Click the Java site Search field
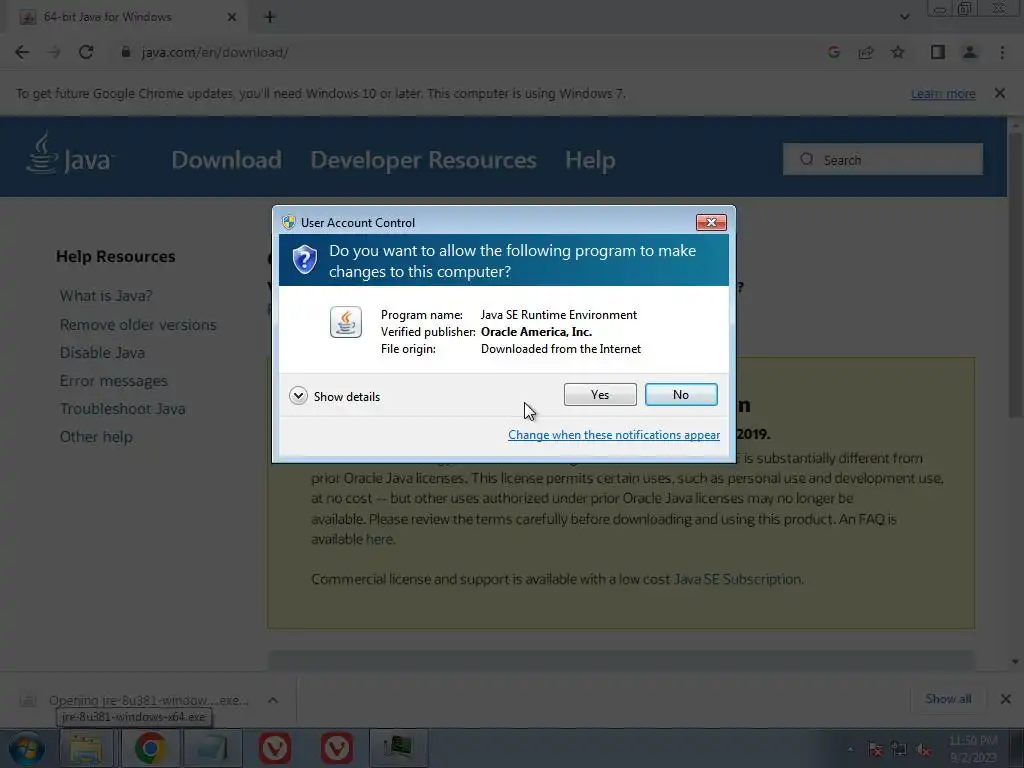The image size is (1024, 768). click(x=882, y=159)
